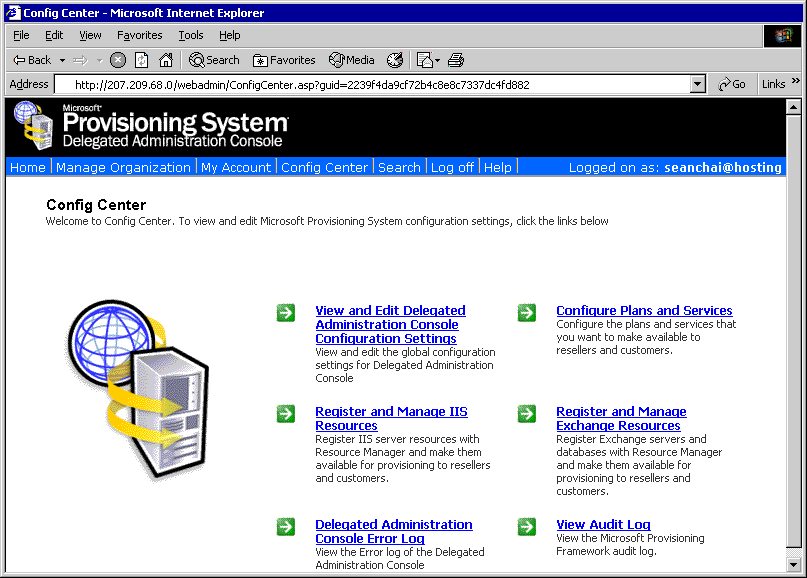Open the Forward button history dropdown arrow

click(x=99, y=60)
